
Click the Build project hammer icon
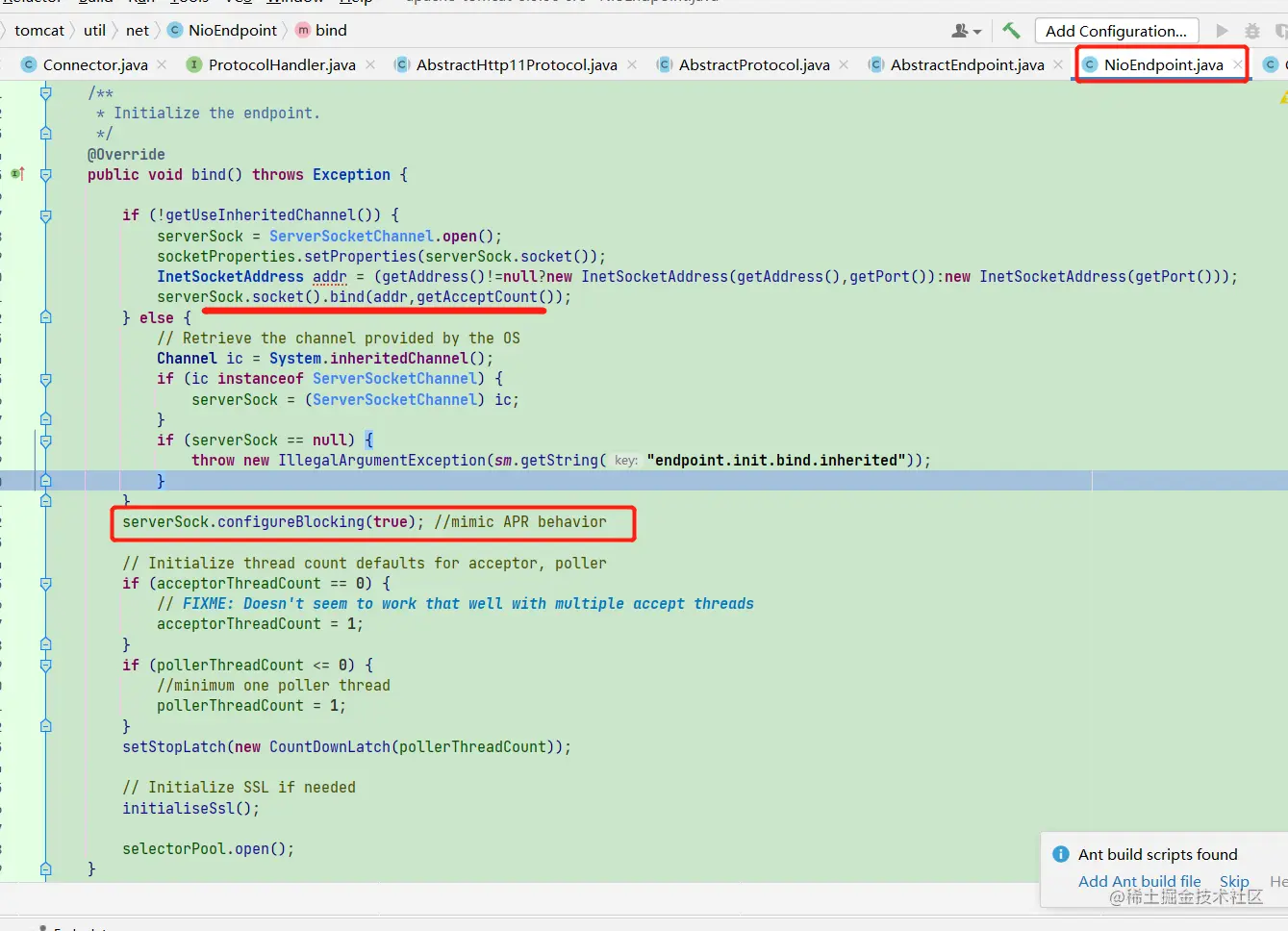click(x=1011, y=31)
